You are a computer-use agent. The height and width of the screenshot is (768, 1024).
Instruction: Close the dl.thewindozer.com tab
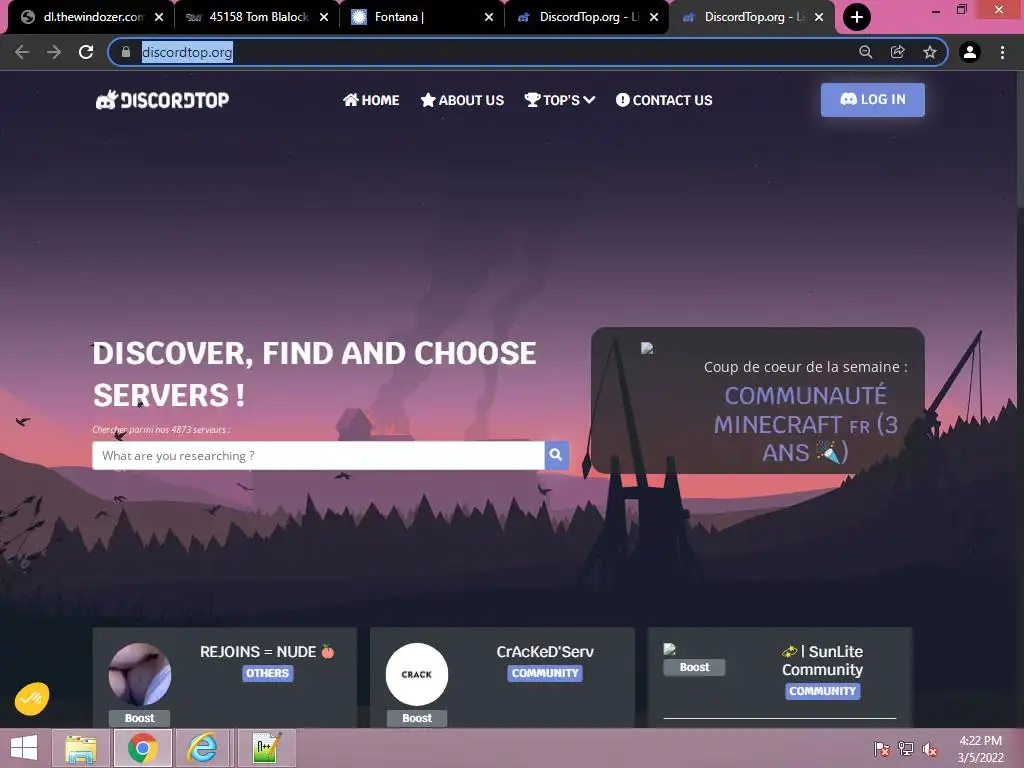click(159, 18)
